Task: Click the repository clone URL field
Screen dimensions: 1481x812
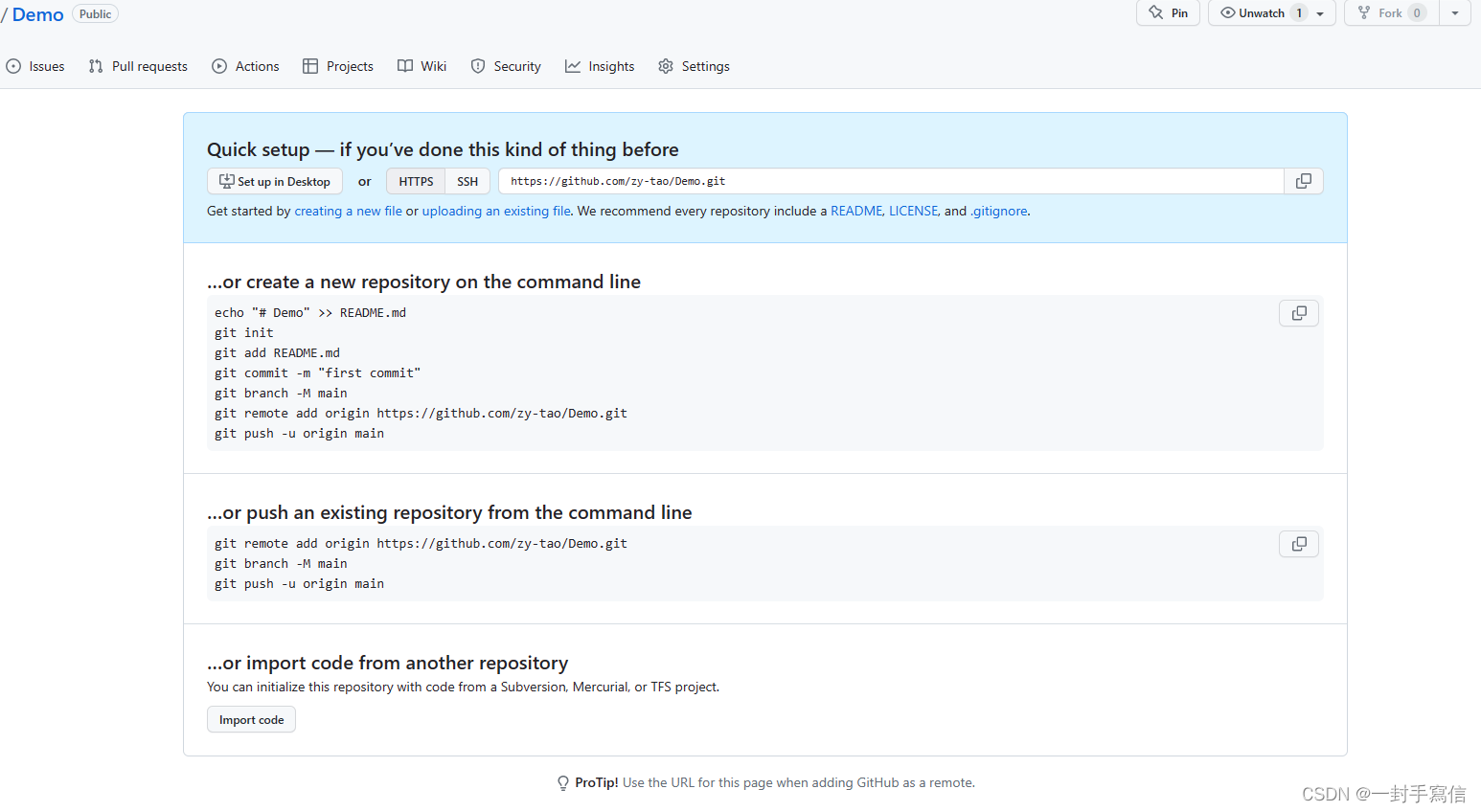Action: [891, 181]
